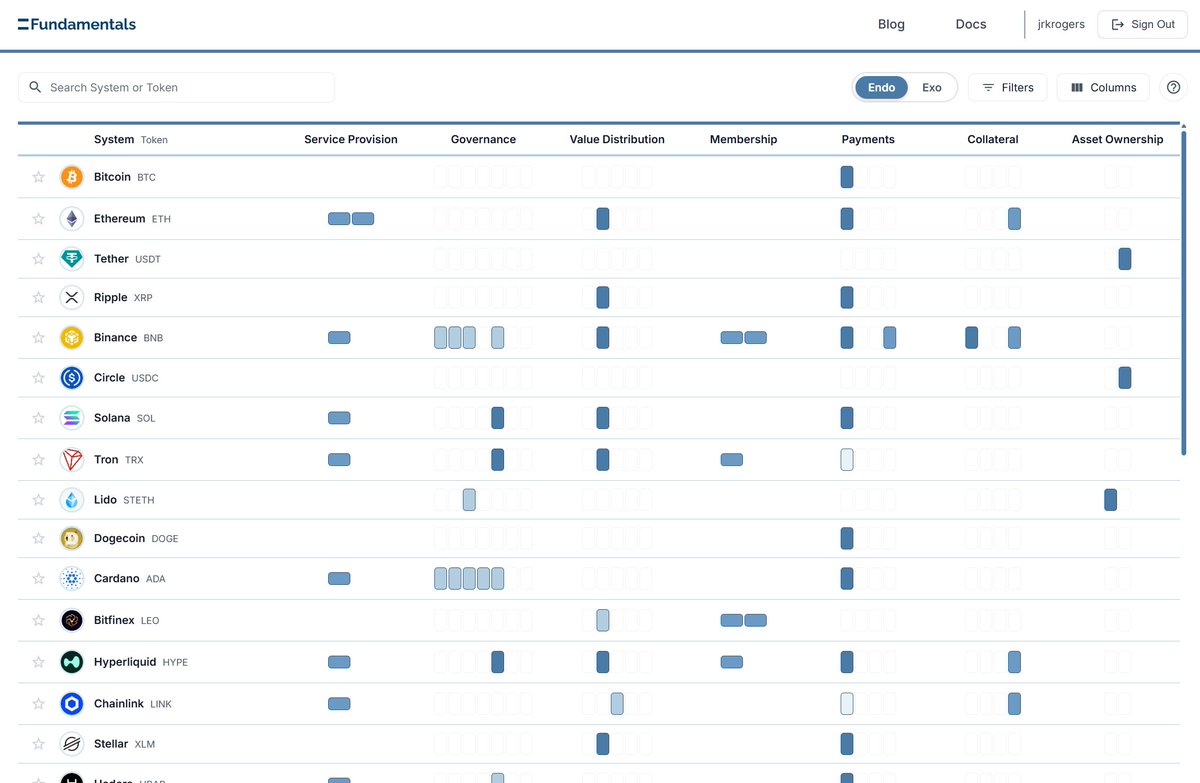Click the Ethereum logo icon
Image resolution: width=1200 pixels, height=783 pixels.
click(x=72, y=219)
